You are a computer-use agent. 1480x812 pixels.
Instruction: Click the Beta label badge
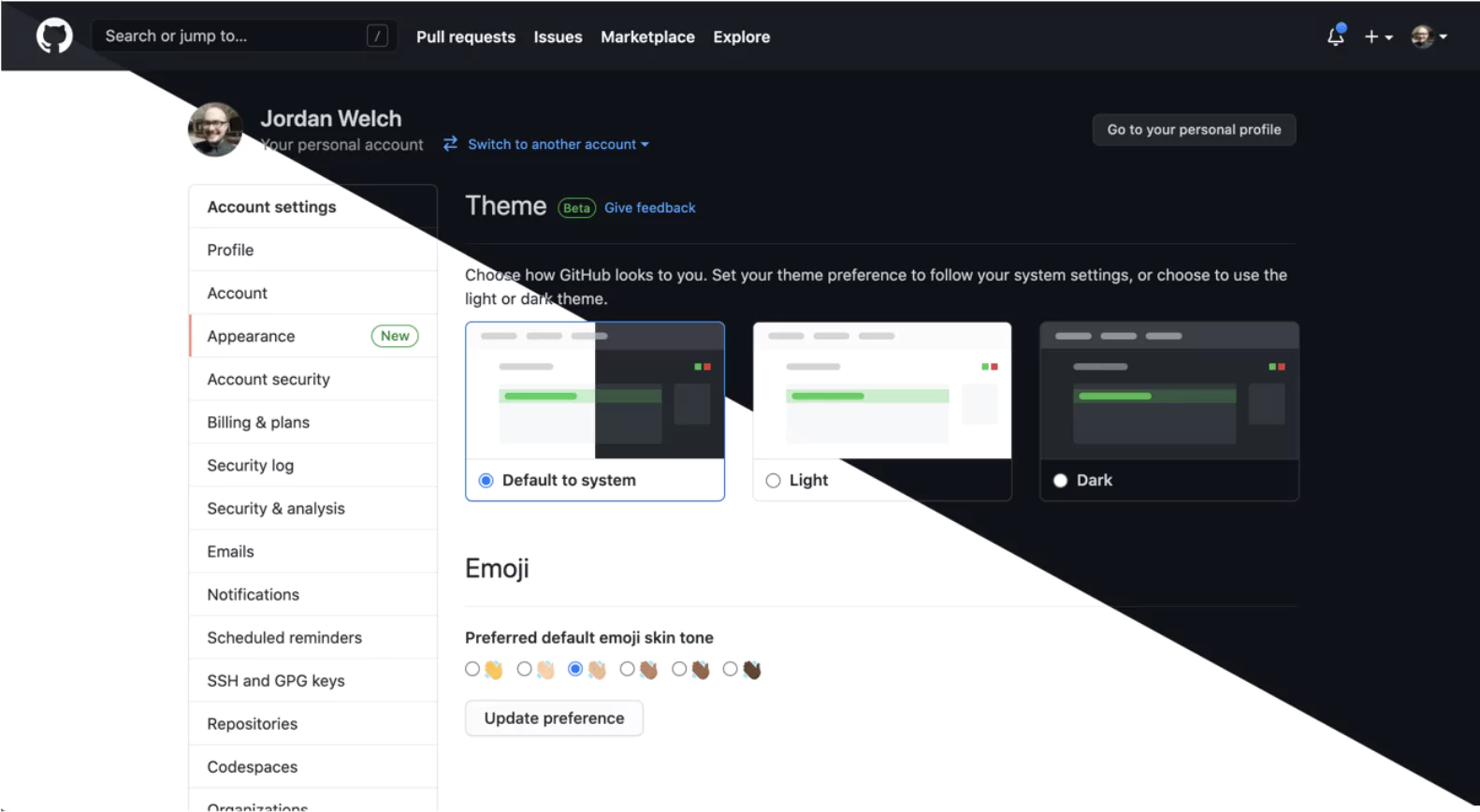click(576, 208)
